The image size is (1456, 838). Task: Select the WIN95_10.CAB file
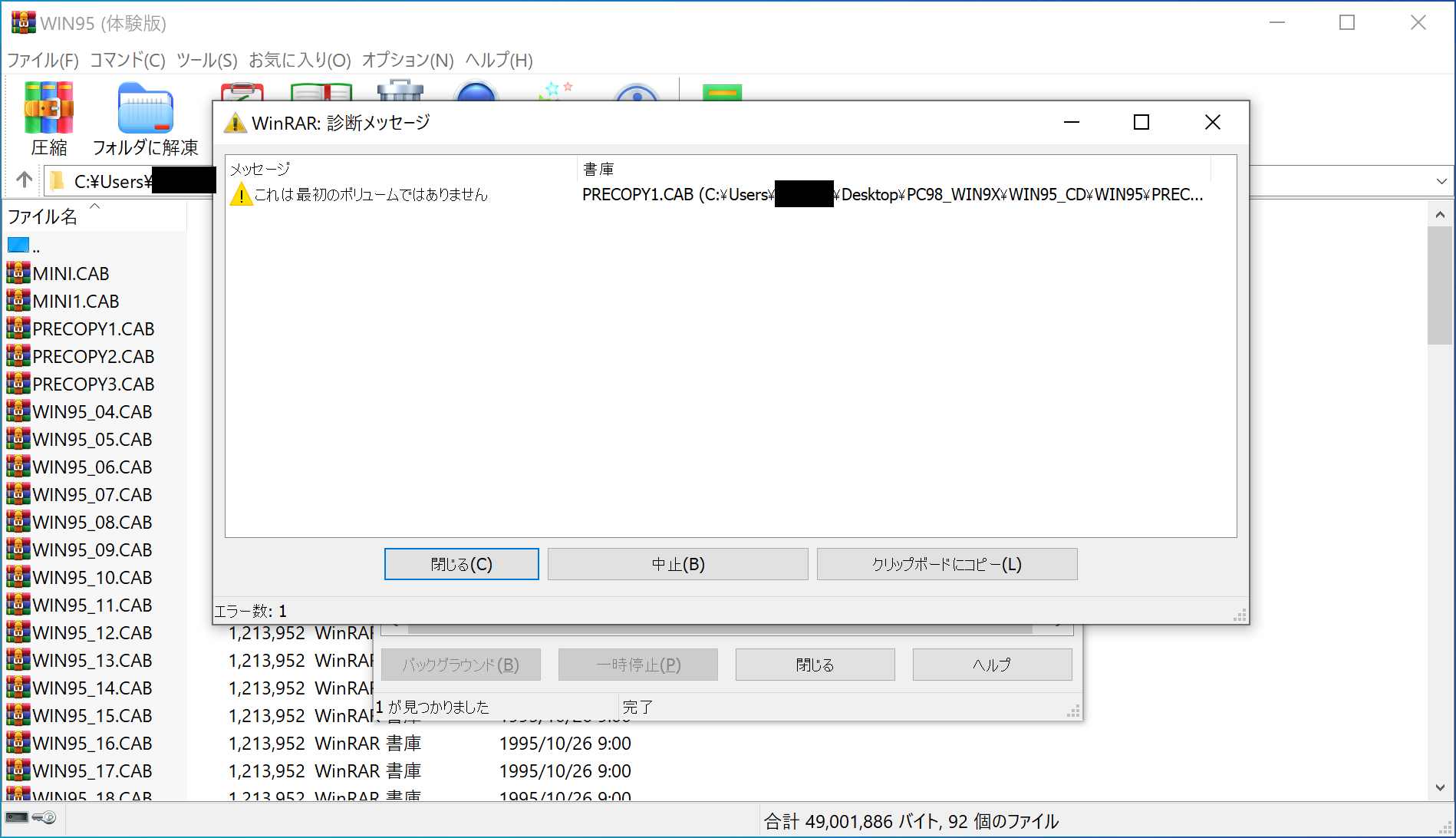tap(93, 577)
